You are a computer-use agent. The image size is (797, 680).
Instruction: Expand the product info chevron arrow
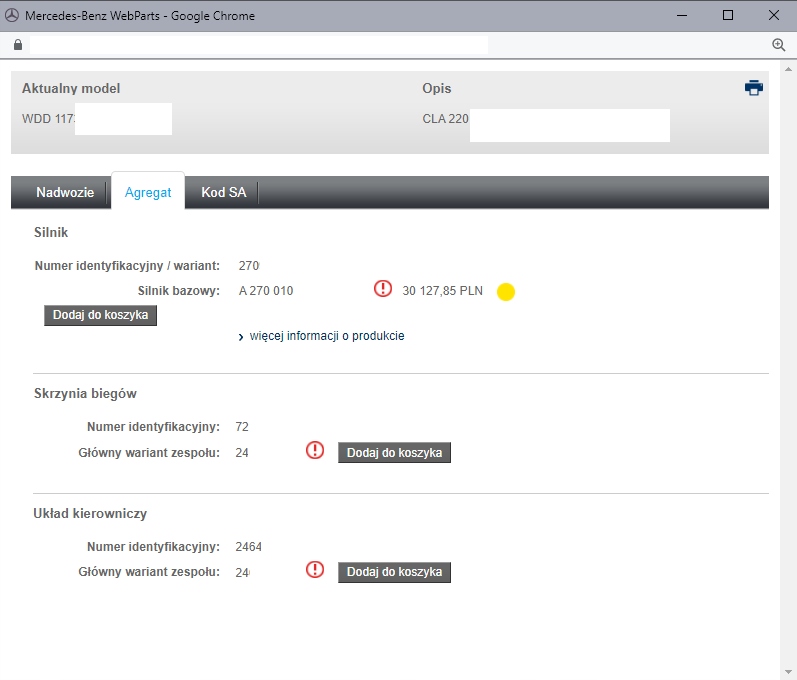241,337
